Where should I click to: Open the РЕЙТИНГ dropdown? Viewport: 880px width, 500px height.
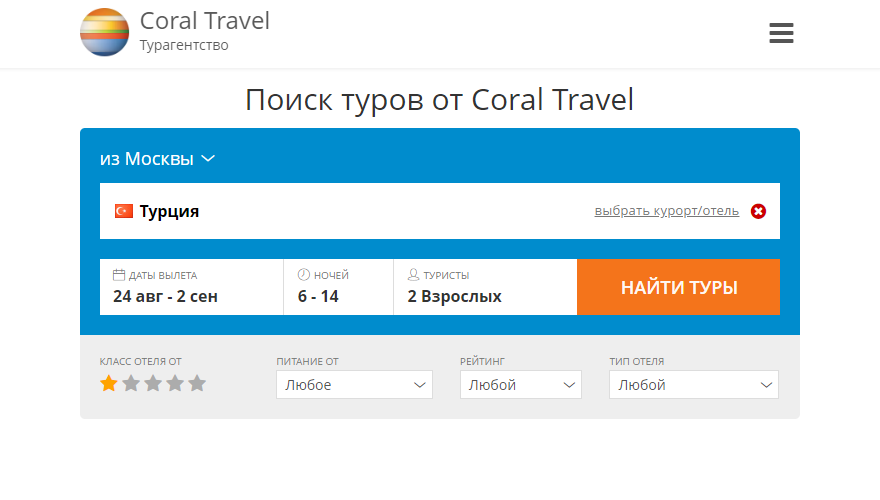(520, 385)
